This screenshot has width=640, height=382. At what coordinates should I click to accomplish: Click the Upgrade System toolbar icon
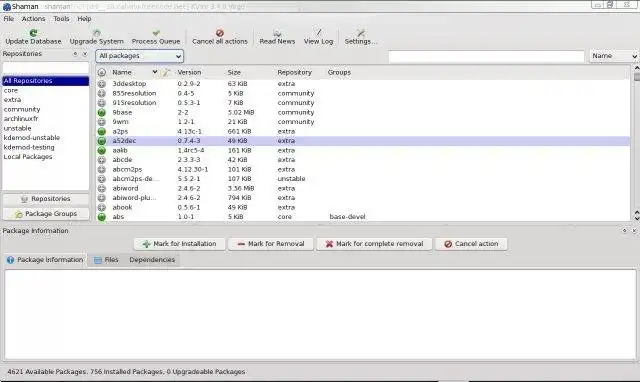click(97, 33)
